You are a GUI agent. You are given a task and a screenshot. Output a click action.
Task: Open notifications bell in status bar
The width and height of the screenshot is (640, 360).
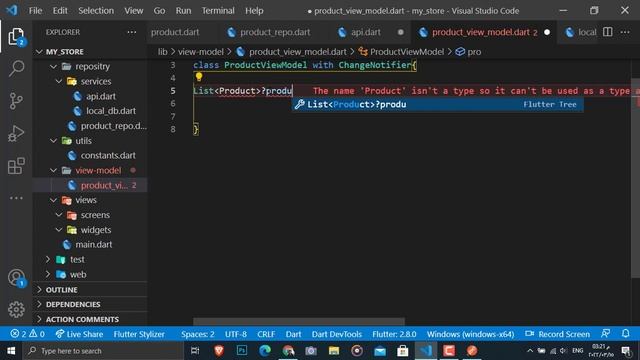626,334
